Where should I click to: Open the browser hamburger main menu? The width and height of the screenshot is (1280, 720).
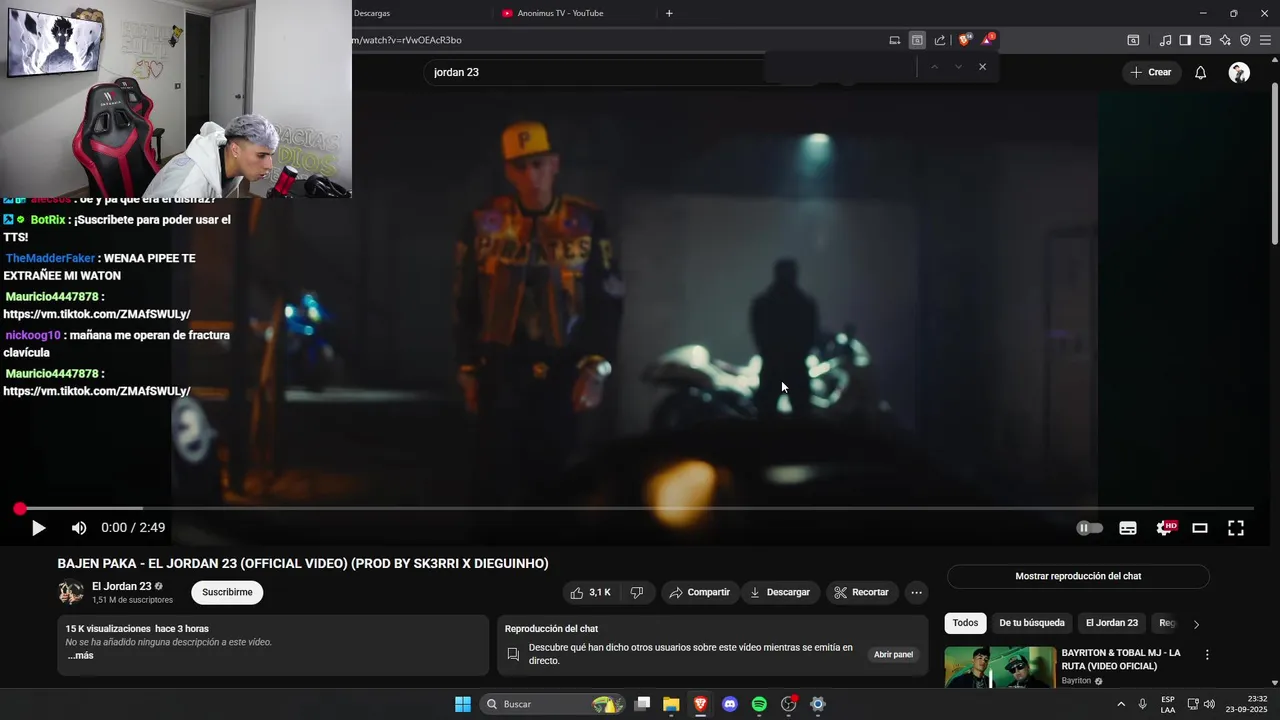coord(1265,40)
